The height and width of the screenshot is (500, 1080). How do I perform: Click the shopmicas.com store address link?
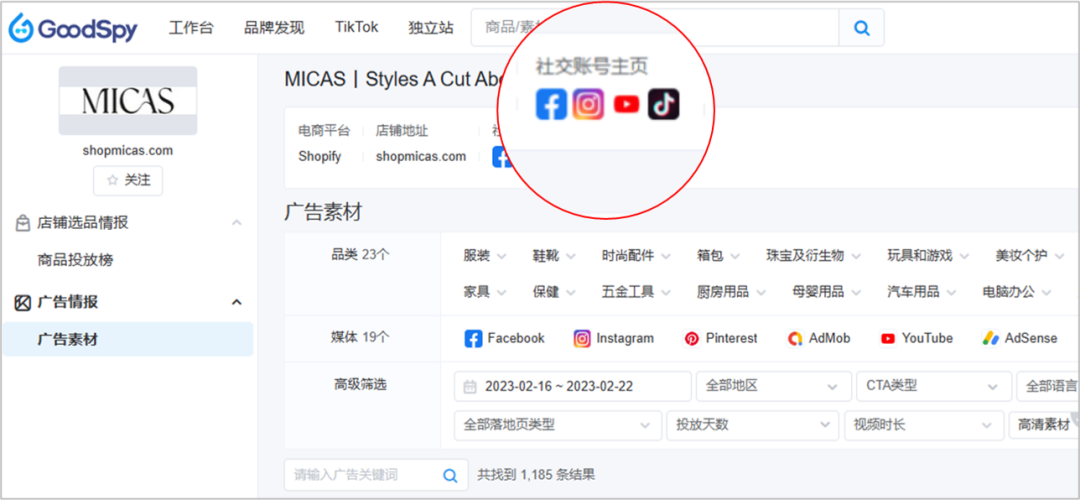pos(421,156)
